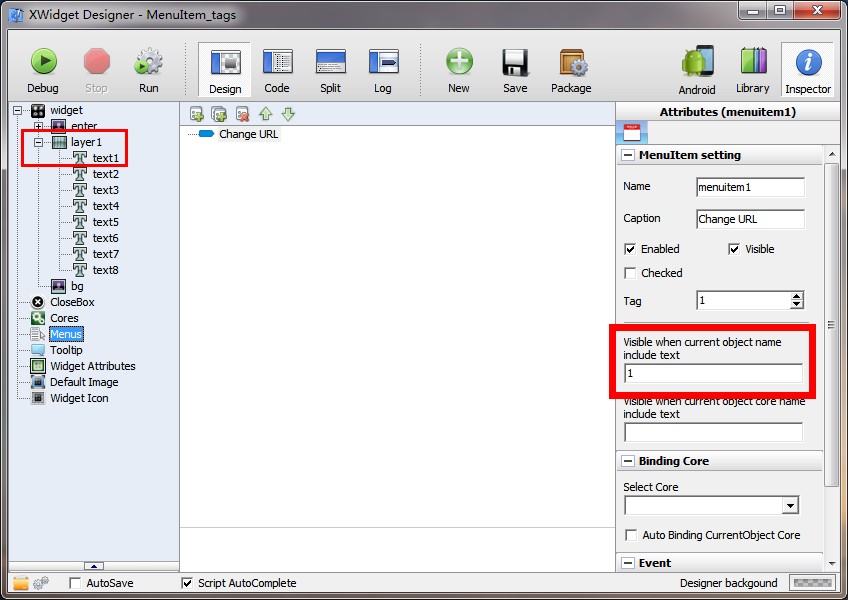Toggle the Checked checkbox
This screenshot has height=600, width=848.
[x=630, y=273]
